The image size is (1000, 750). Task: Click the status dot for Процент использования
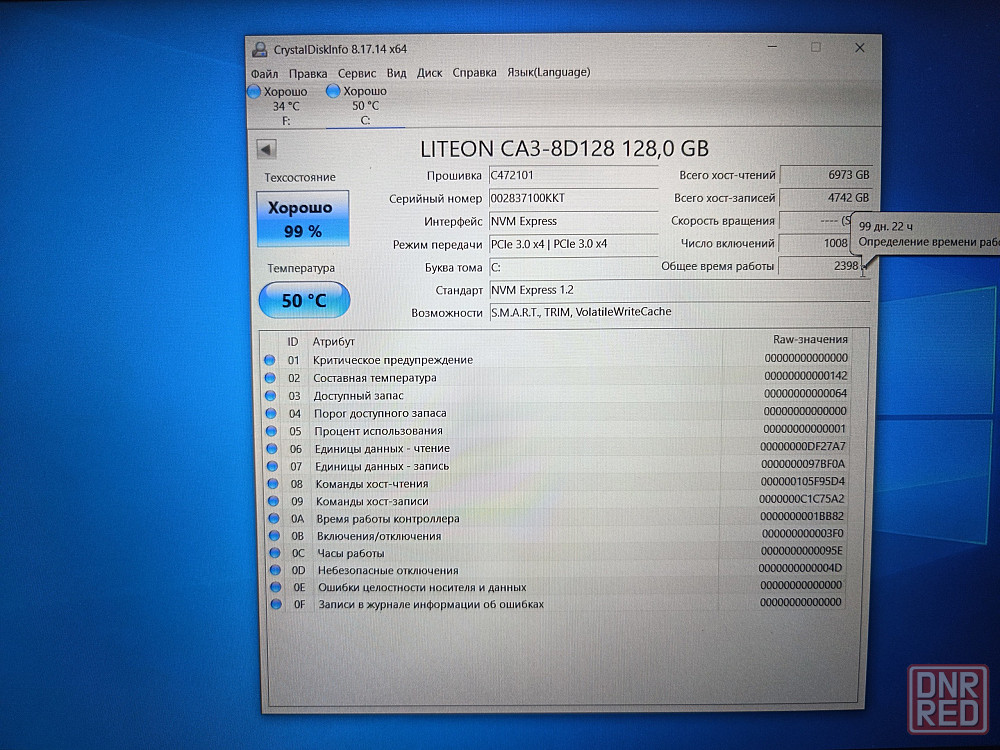coord(272,431)
